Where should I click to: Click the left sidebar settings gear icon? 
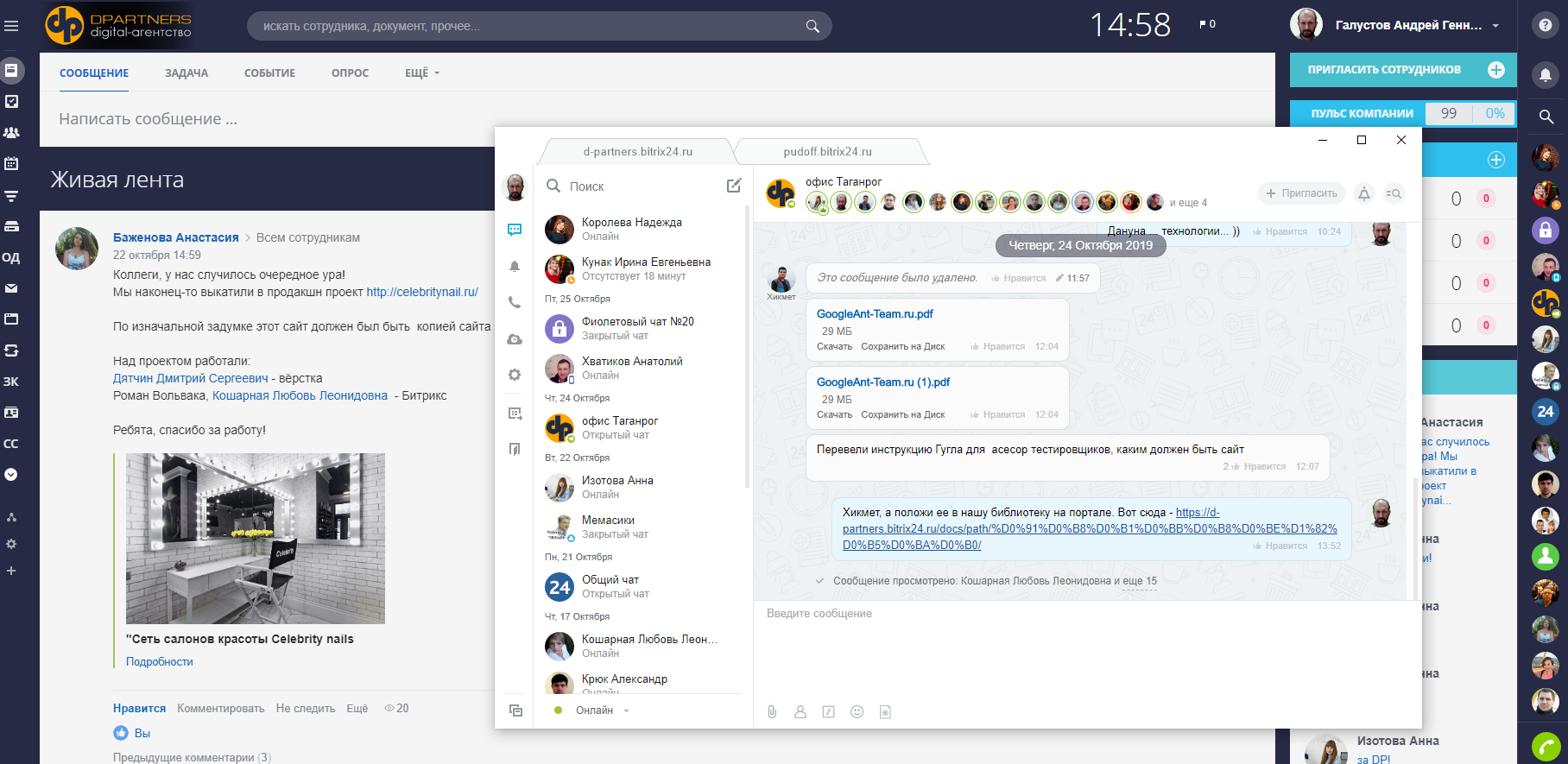tap(11, 544)
